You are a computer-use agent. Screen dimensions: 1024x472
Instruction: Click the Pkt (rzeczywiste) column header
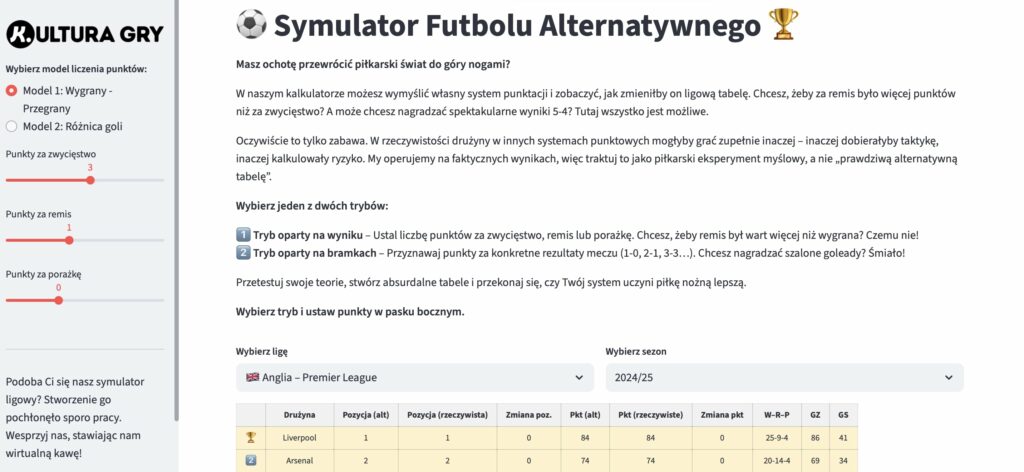coord(650,414)
